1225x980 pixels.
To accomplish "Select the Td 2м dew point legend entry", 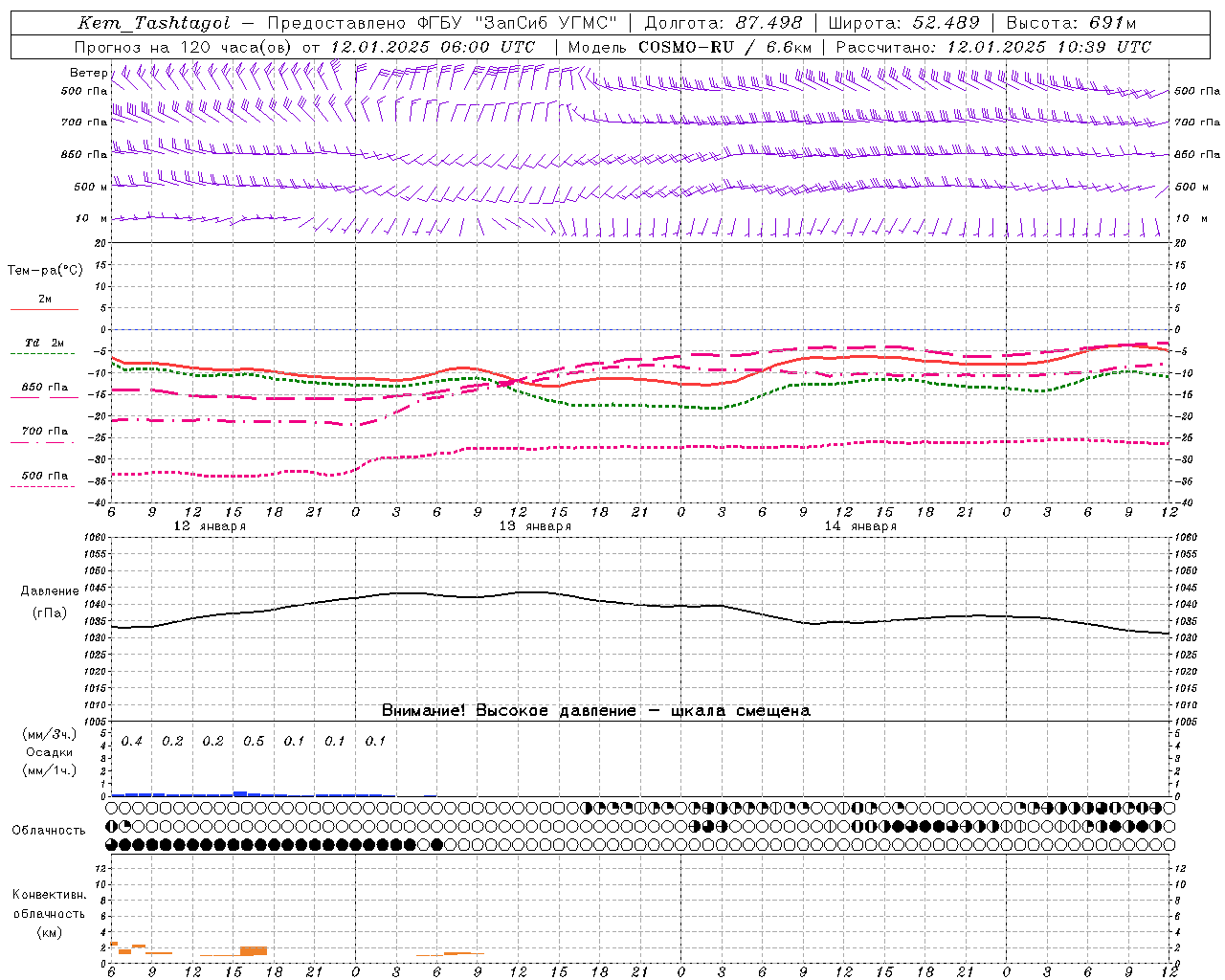I will pyautogui.click(x=45, y=343).
